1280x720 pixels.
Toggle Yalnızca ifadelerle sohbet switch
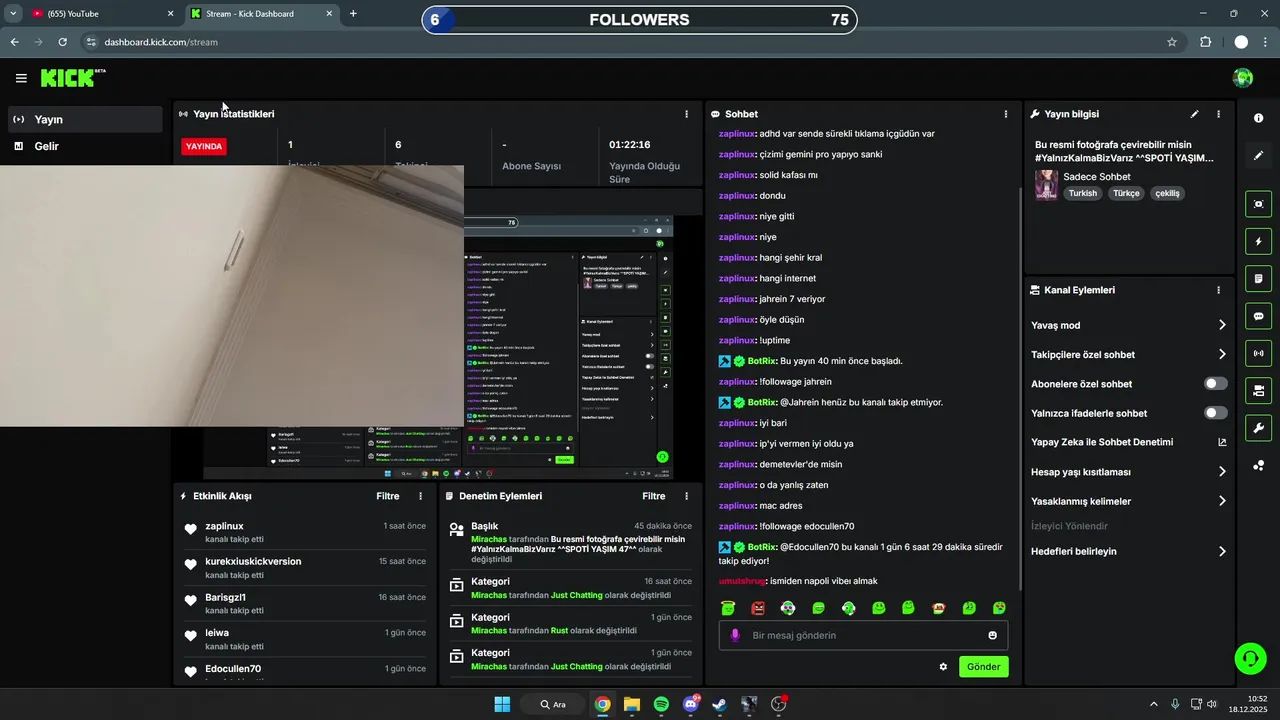coord(1216,413)
